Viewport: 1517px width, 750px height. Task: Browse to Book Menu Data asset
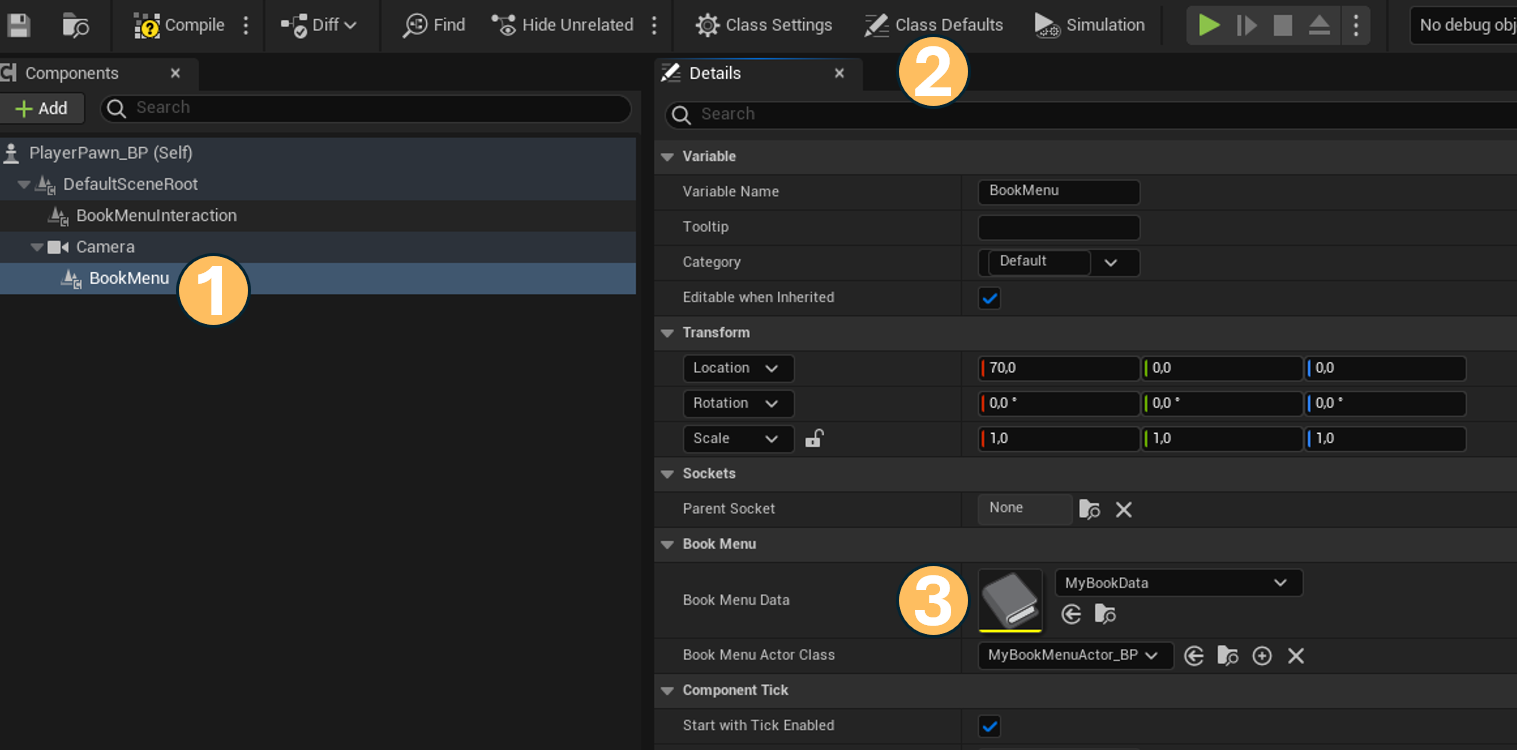(x=1105, y=614)
